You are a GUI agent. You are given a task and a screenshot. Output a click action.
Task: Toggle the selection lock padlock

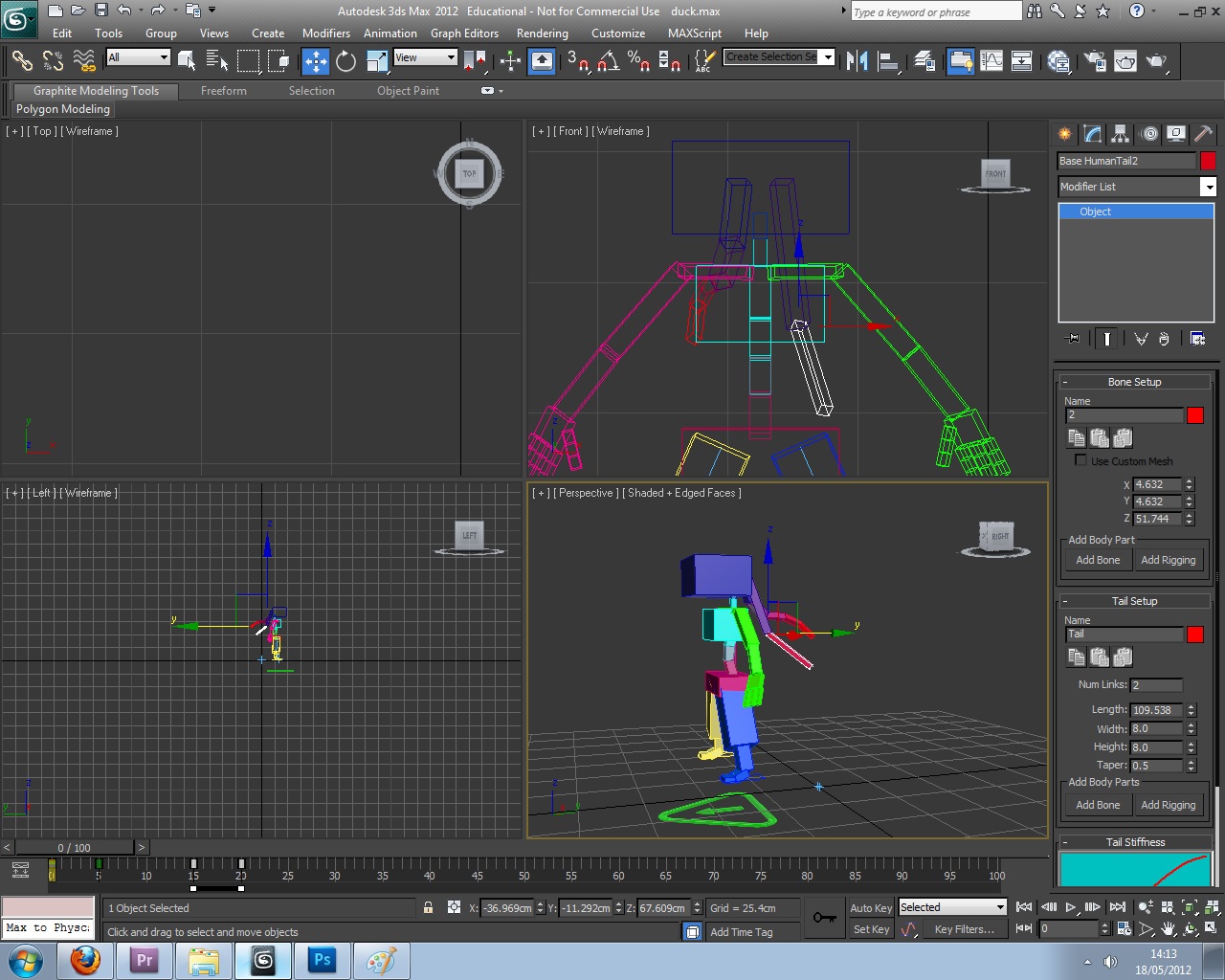[428, 907]
